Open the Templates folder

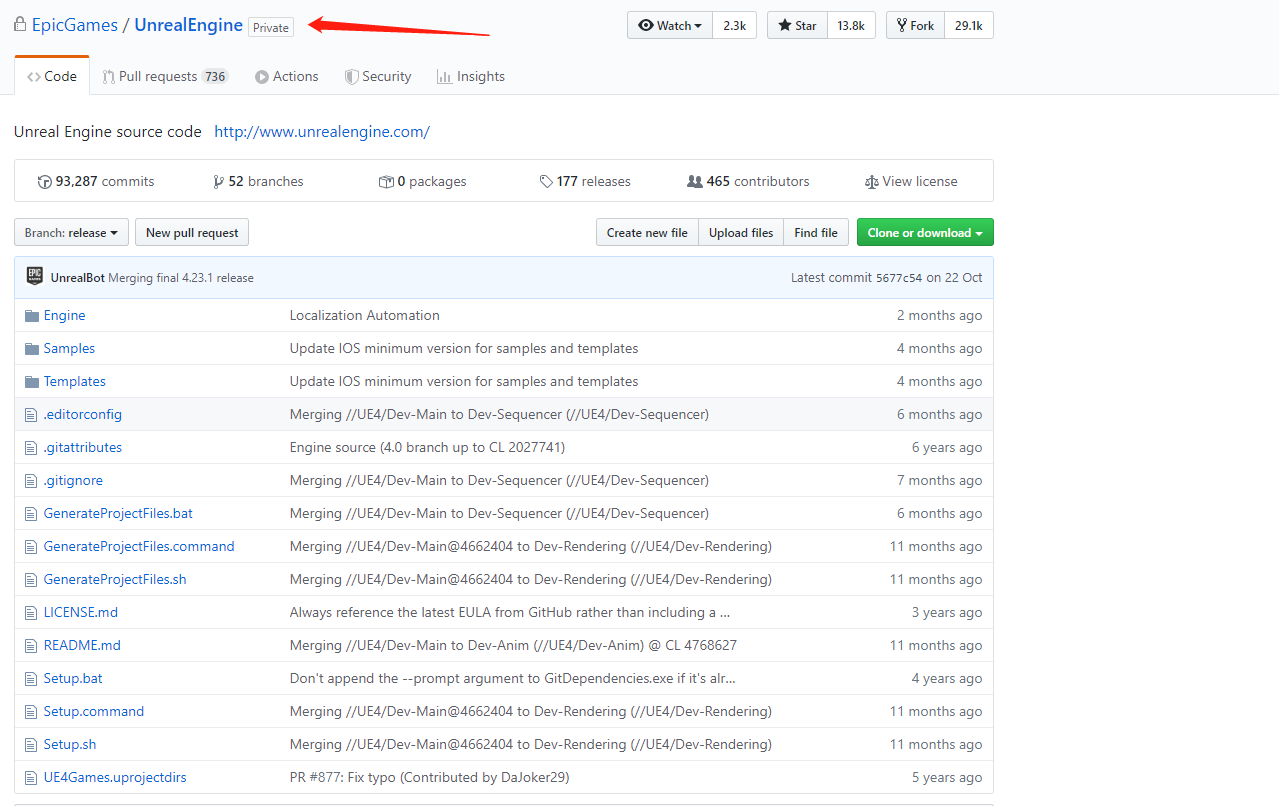point(74,381)
